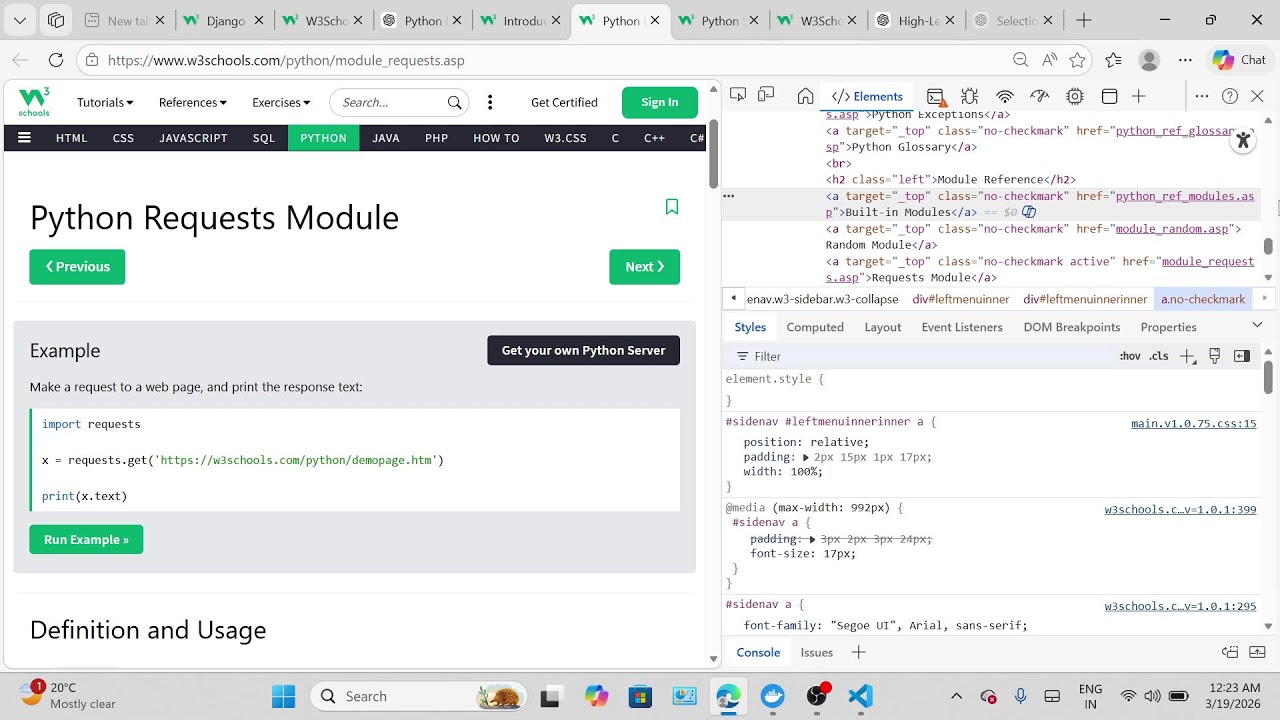Click the inspect element picker icon
The height and width of the screenshot is (720, 1280).
point(738,96)
